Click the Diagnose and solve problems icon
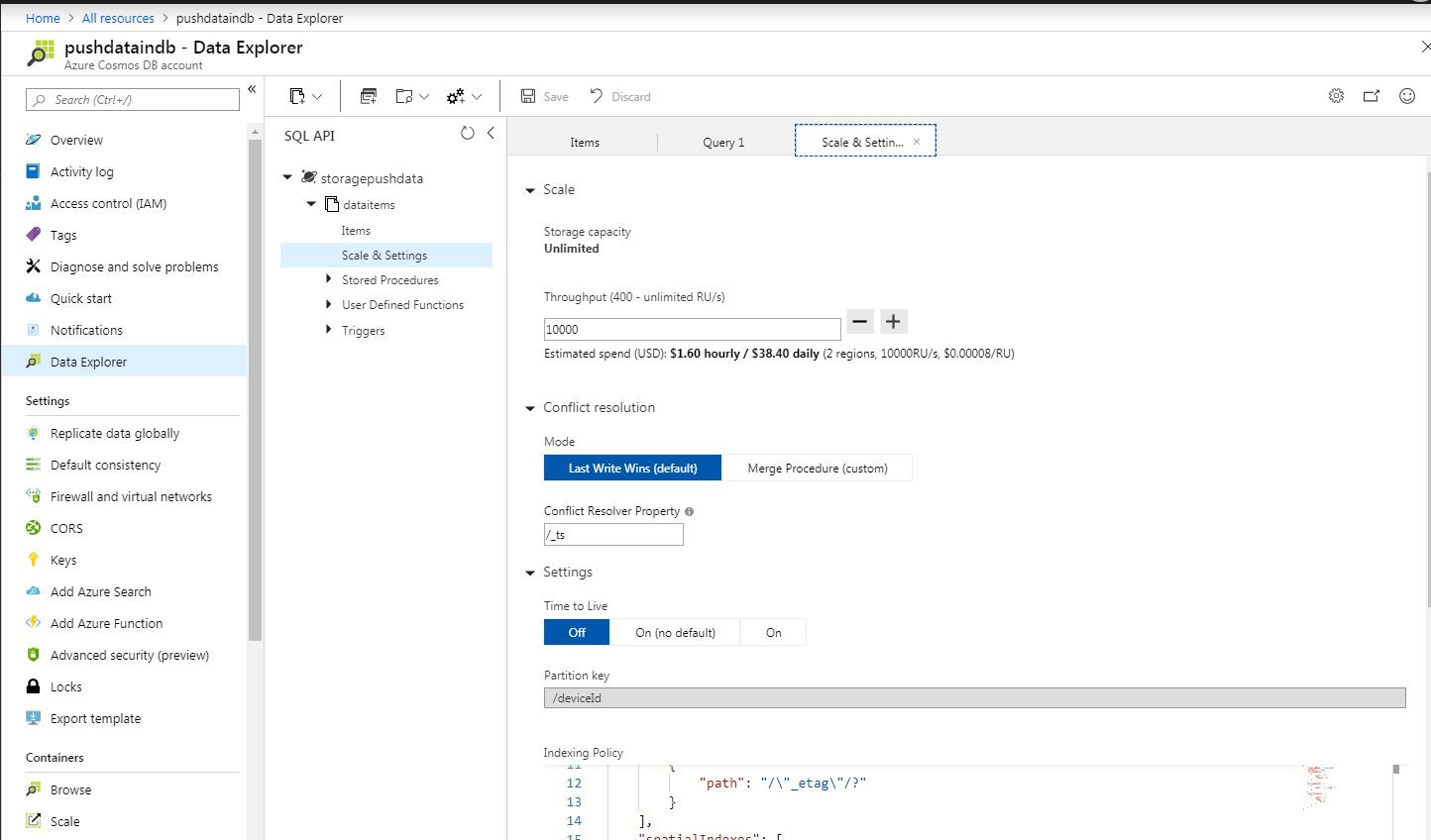 34,266
